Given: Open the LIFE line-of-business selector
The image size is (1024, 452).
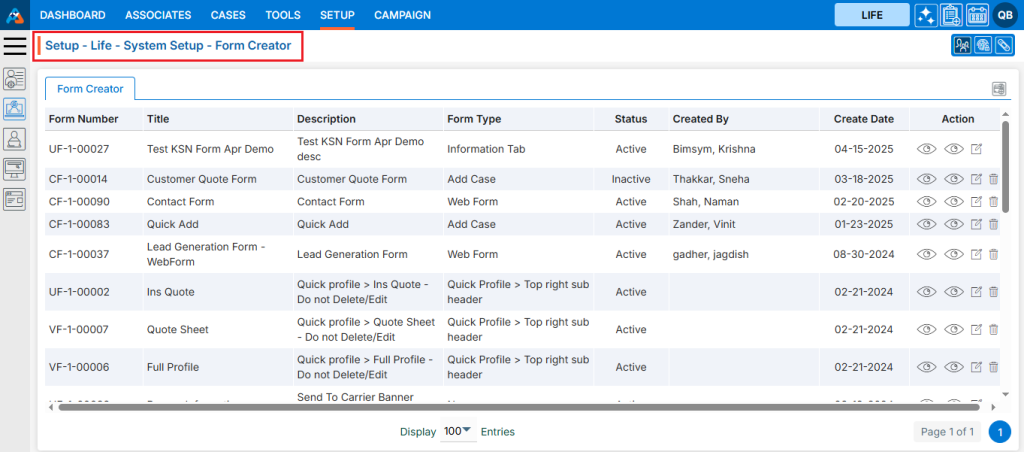Looking at the screenshot, I should point(871,15).
